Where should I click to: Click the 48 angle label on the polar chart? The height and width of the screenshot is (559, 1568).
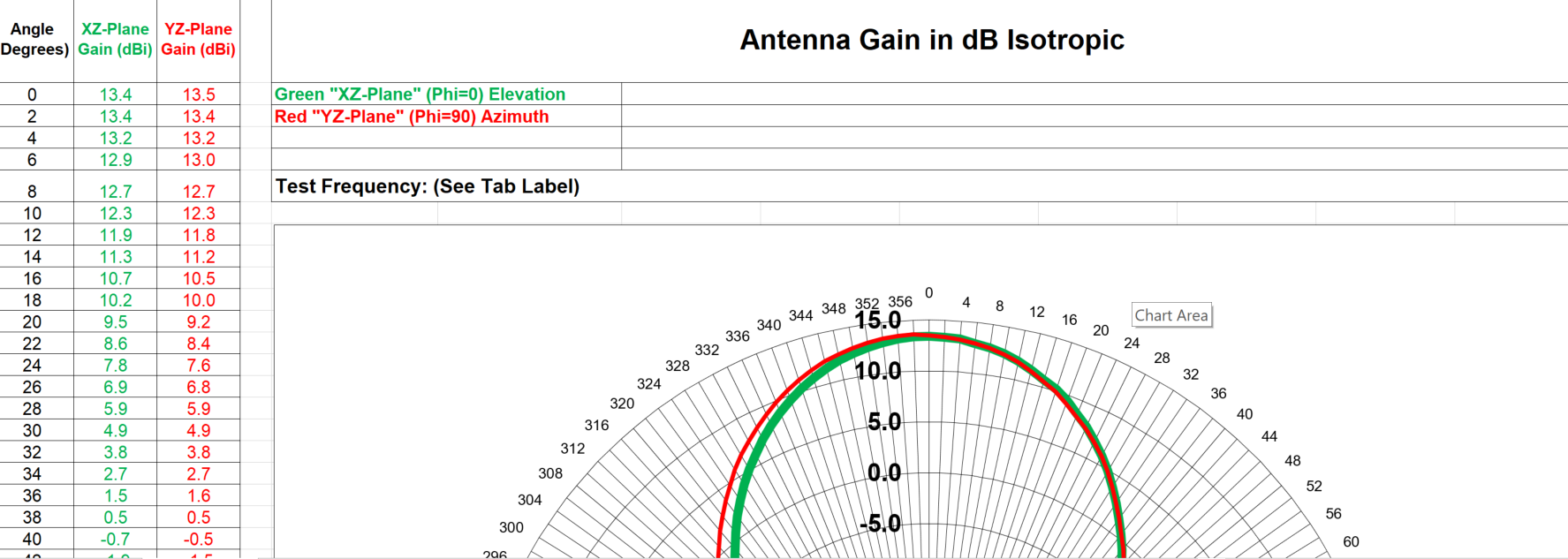1292,461
